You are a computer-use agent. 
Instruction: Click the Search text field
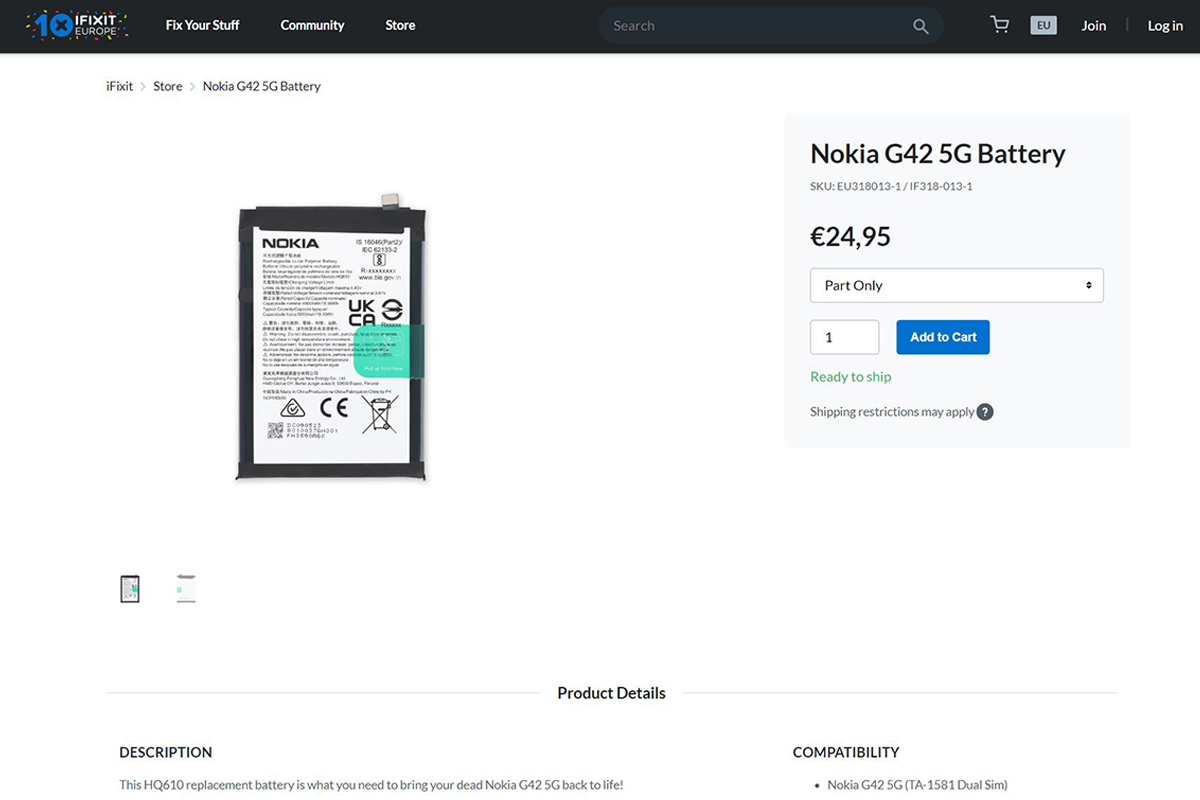pyautogui.click(x=760, y=26)
